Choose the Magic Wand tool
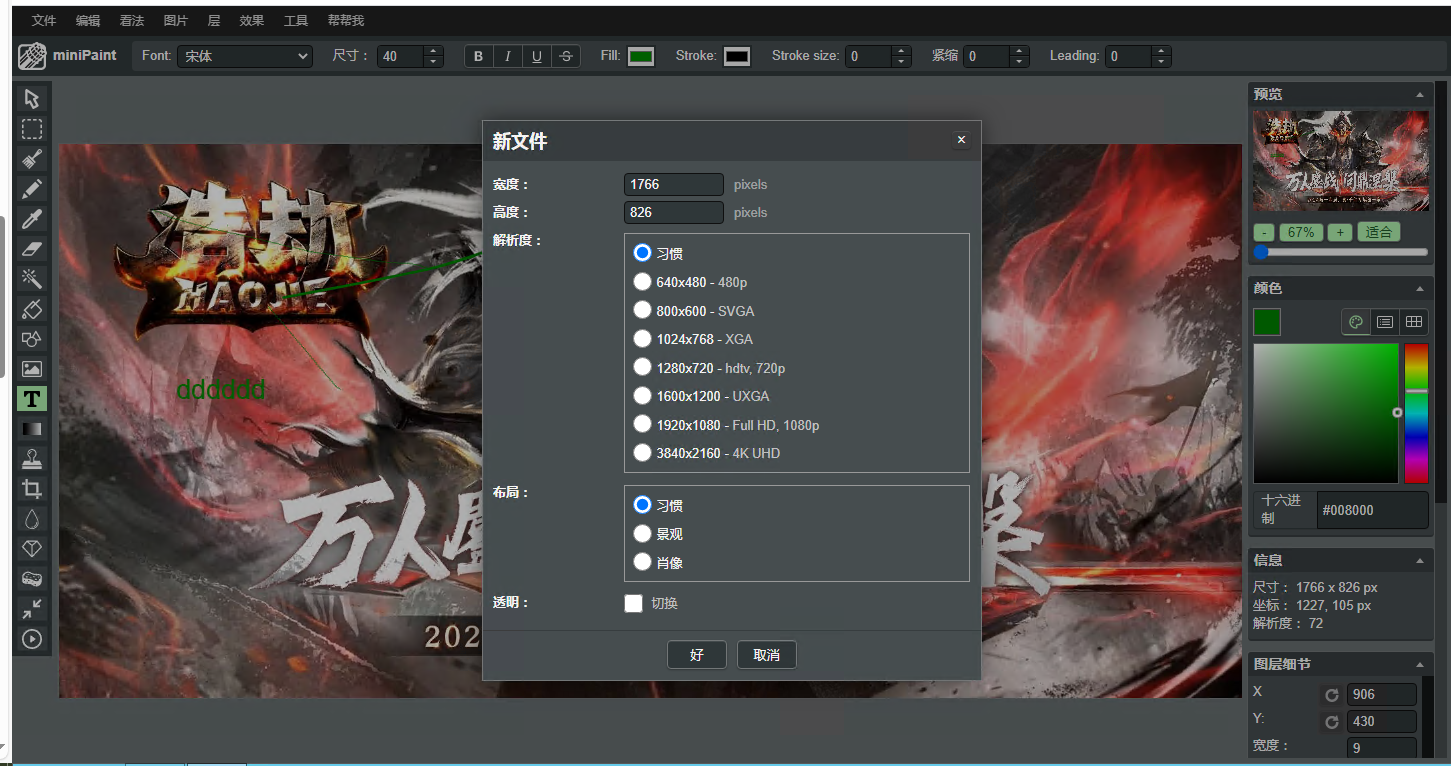The height and width of the screenshot is (766, 1451). pyautogui.click(x=32, y=278)
